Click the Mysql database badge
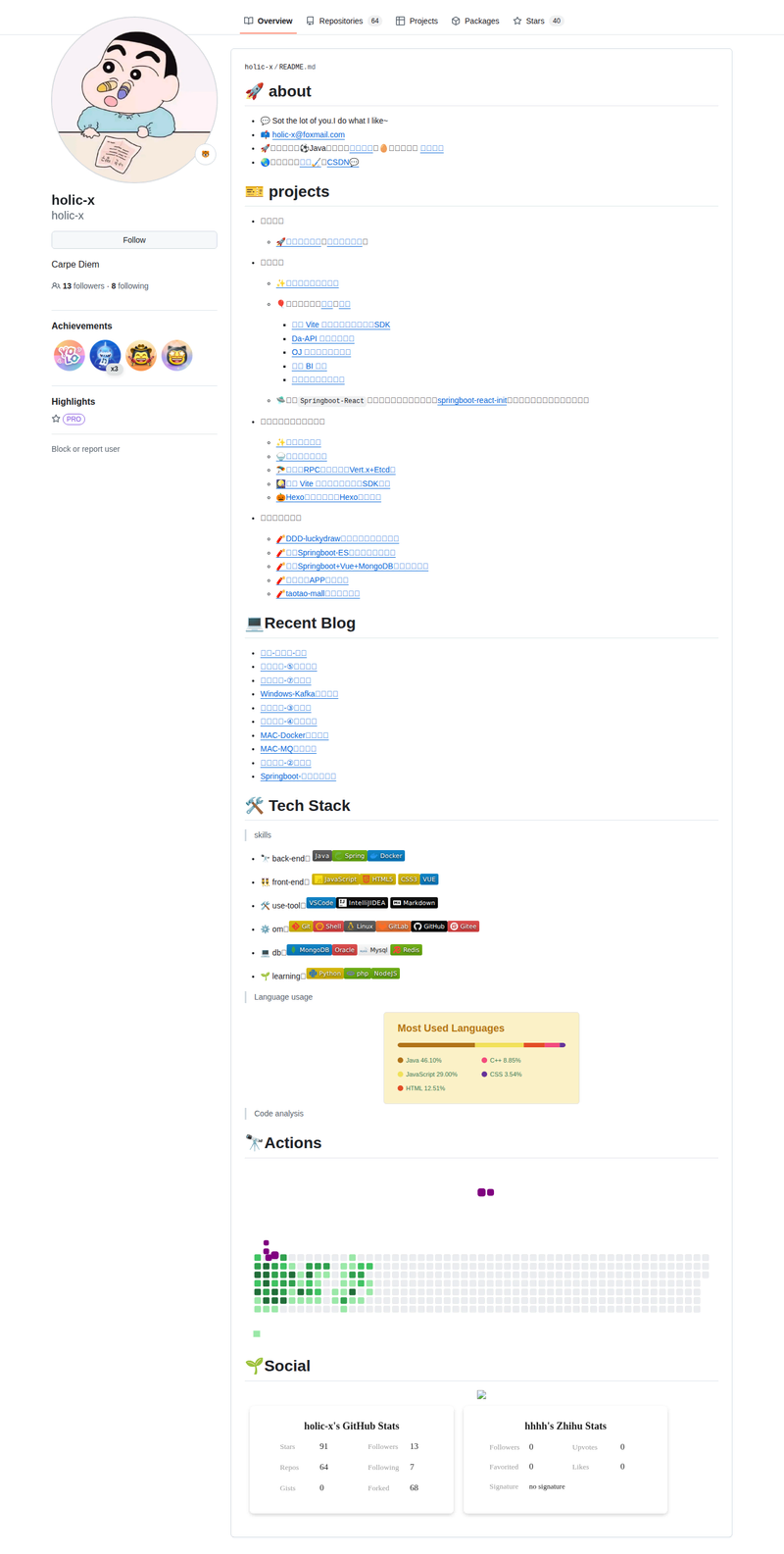This screenshot has width=784, height=1554. 373,950
